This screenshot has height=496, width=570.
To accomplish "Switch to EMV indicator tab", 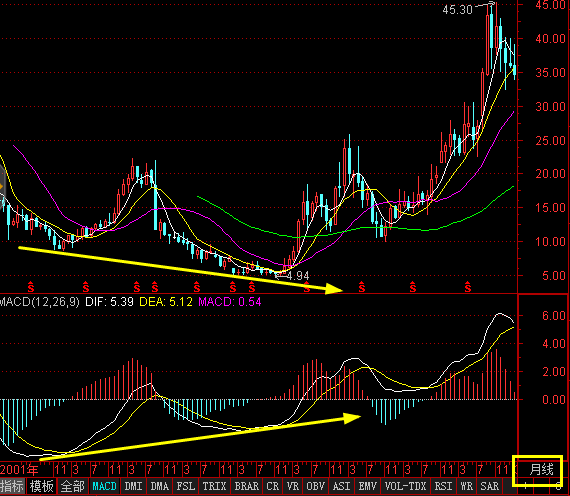I will point(368,486).
